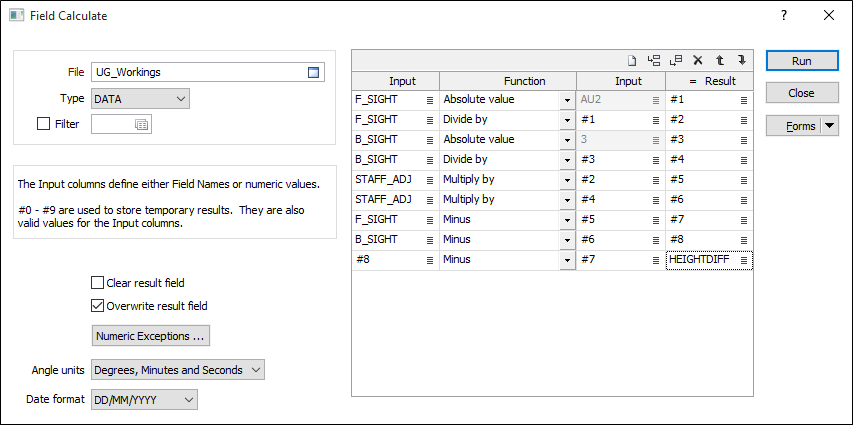The height and width of the screenshot is (425, 853).
Task: Open the Type DATA dropdown
Action: (139, 98)
